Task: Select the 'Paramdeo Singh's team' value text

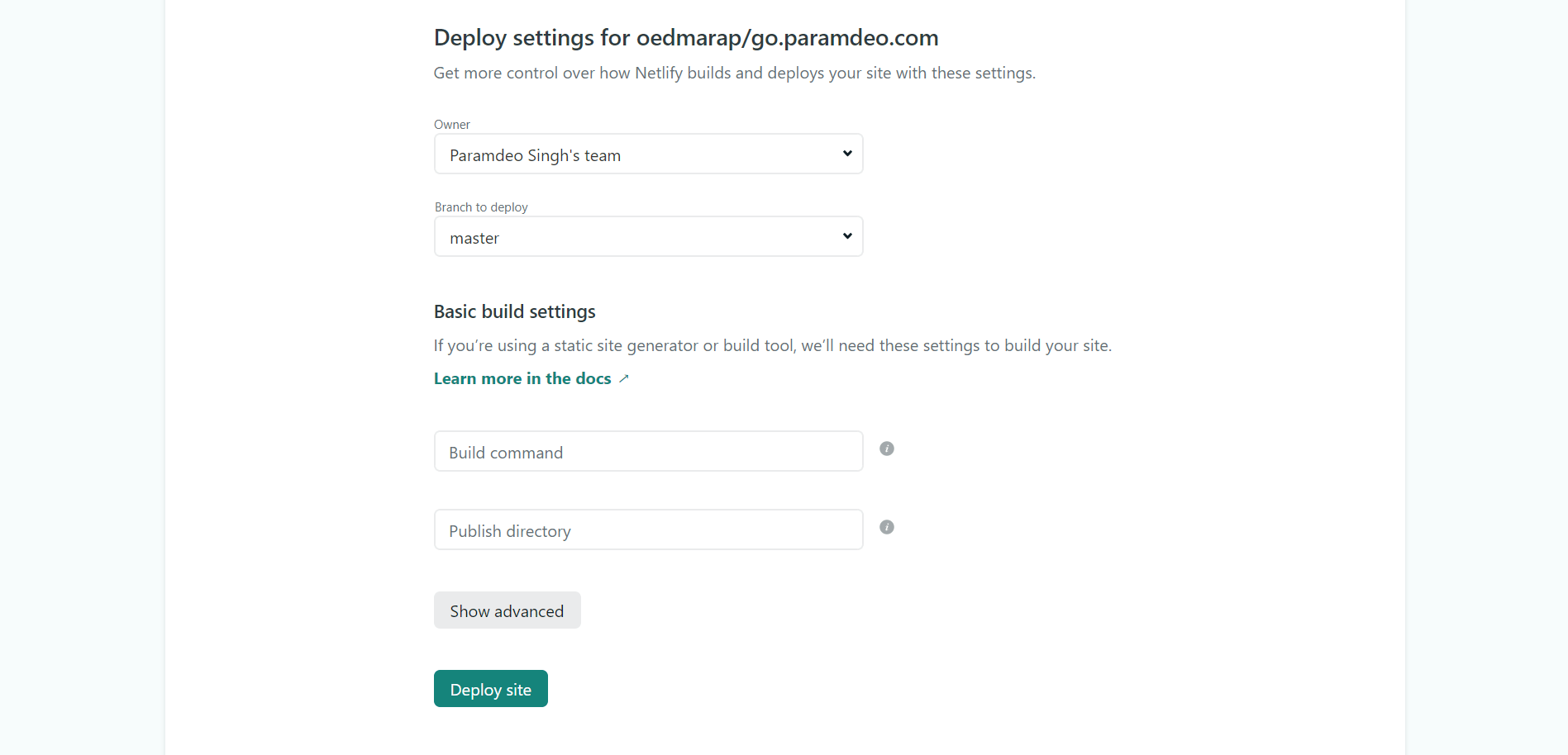Action: pyautogui.click(x=535, y=155)
